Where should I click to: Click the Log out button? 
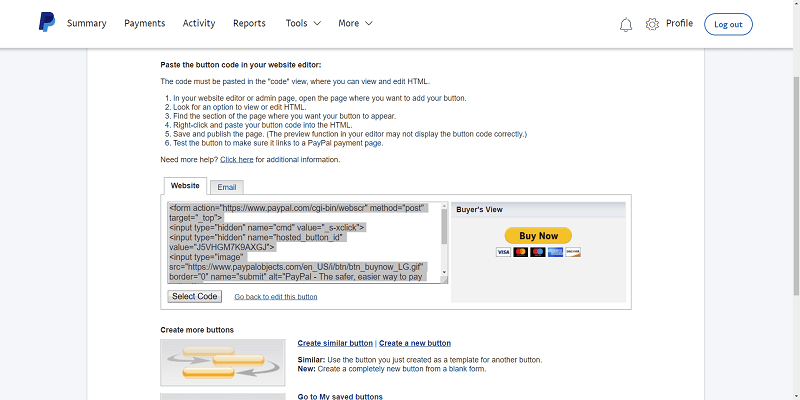[728, 24]
